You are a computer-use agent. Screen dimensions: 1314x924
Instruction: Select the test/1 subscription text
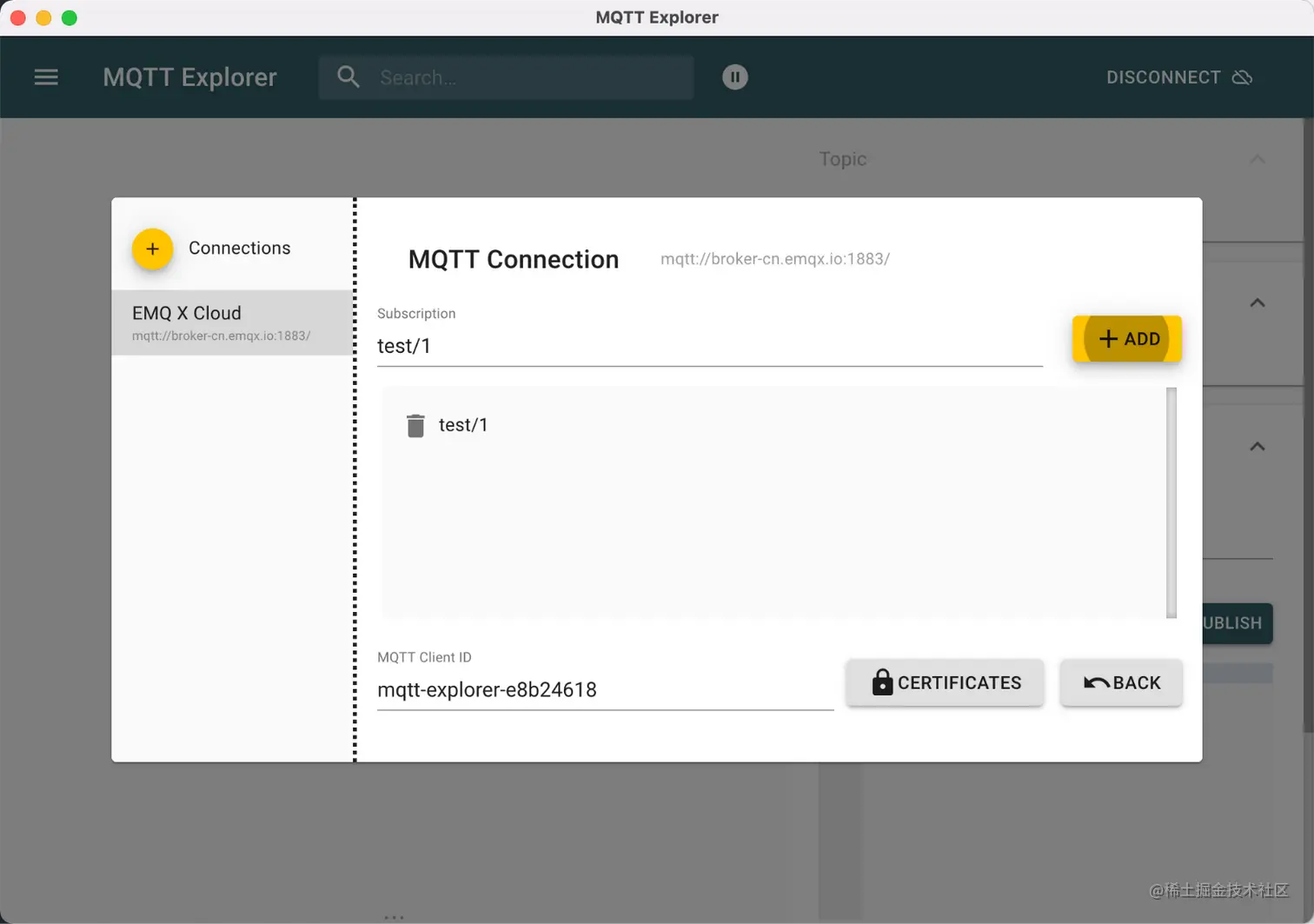click(462, 425)
